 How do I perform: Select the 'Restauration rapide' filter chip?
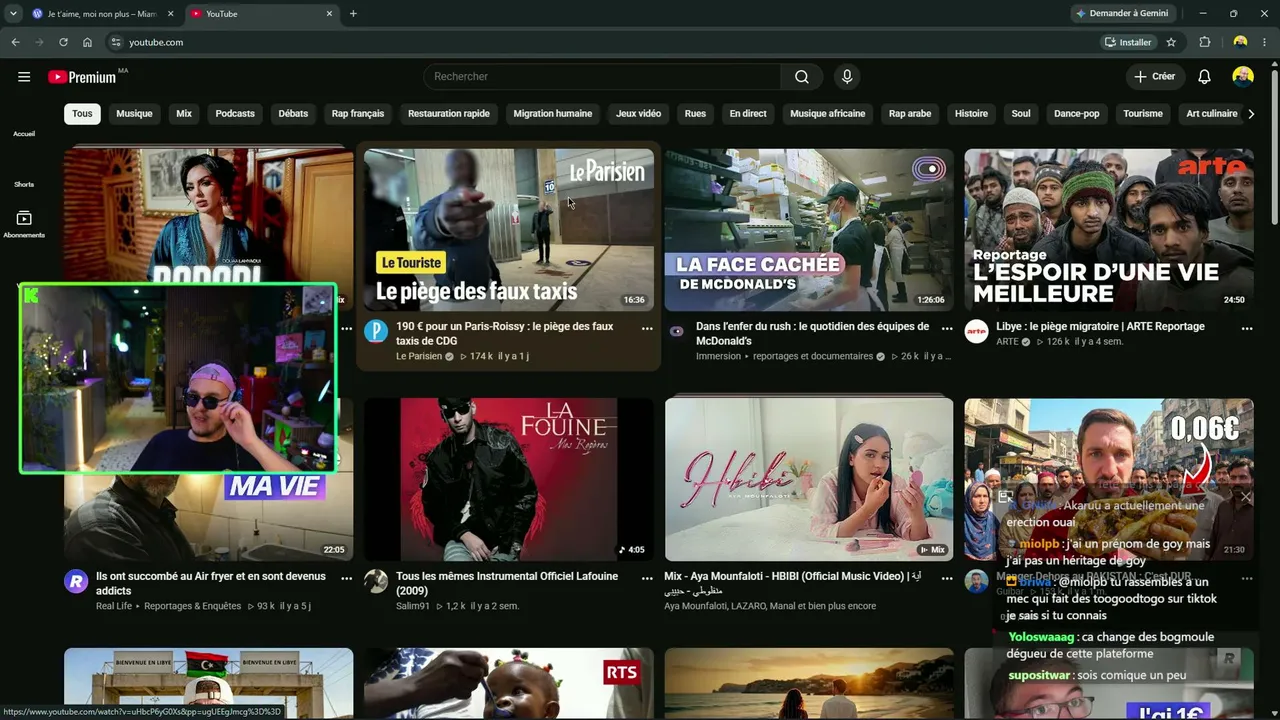click(x=449, y=114)
